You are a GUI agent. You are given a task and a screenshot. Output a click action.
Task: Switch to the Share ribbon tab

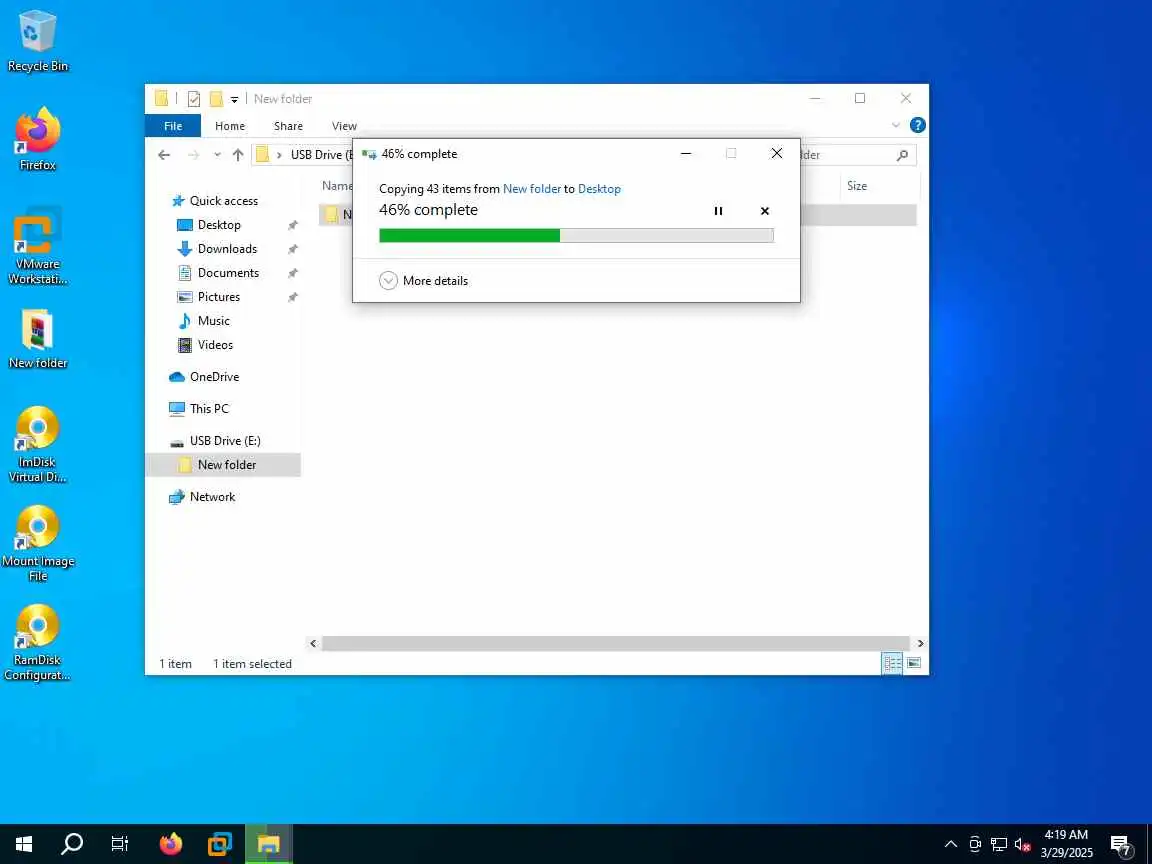click(x=288, y=126)
